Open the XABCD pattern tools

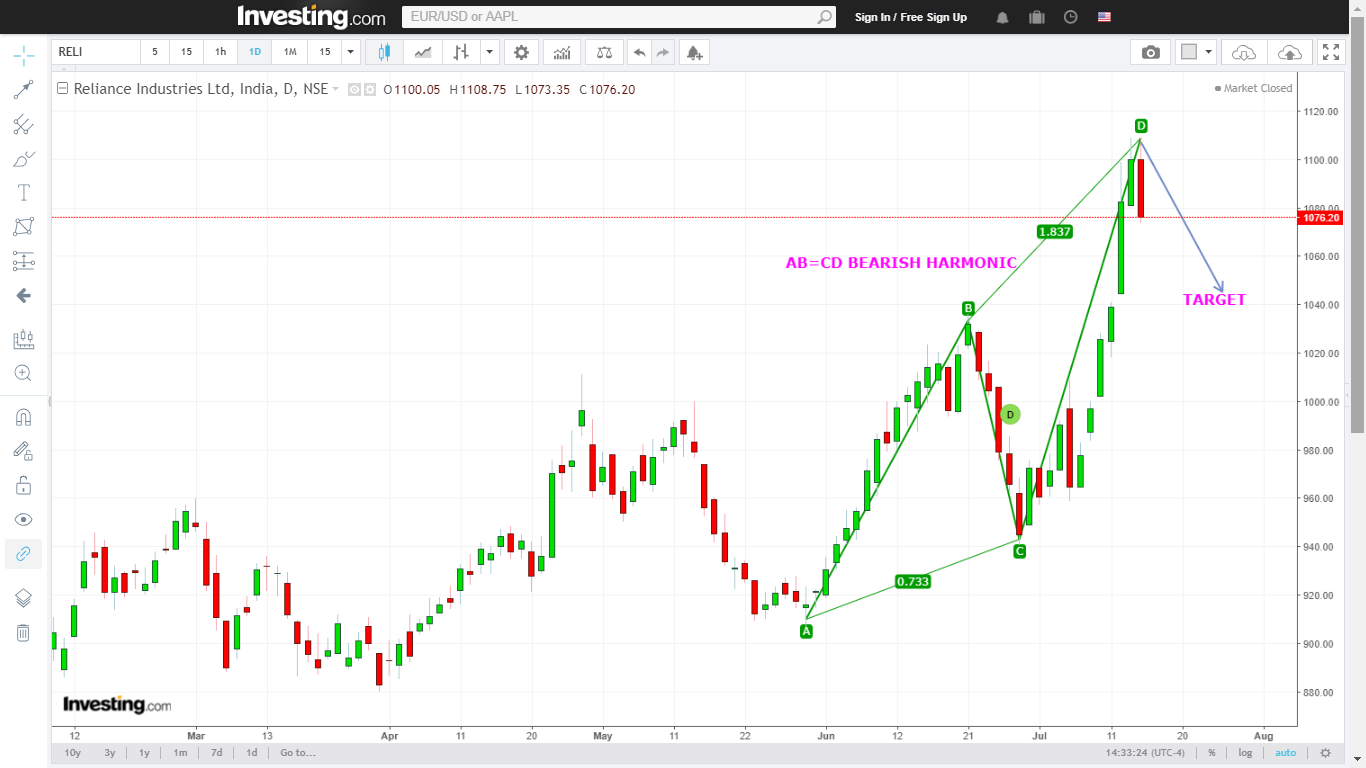point(23,227)
